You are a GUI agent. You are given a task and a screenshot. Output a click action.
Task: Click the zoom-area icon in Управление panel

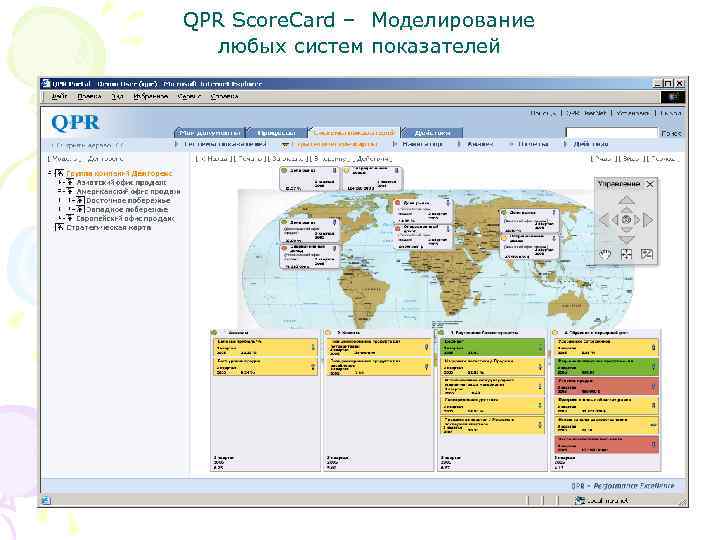pyautogui.click(x=647, y=254)
